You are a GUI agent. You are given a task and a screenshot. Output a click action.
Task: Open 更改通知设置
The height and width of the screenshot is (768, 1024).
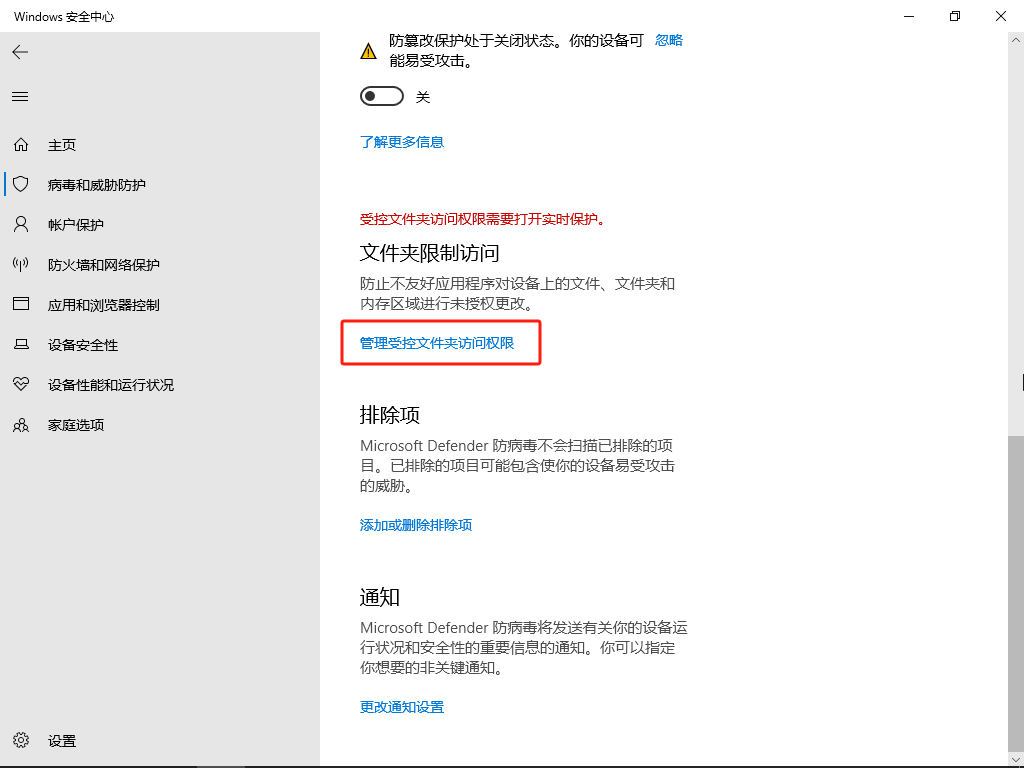tap(400, 706)
